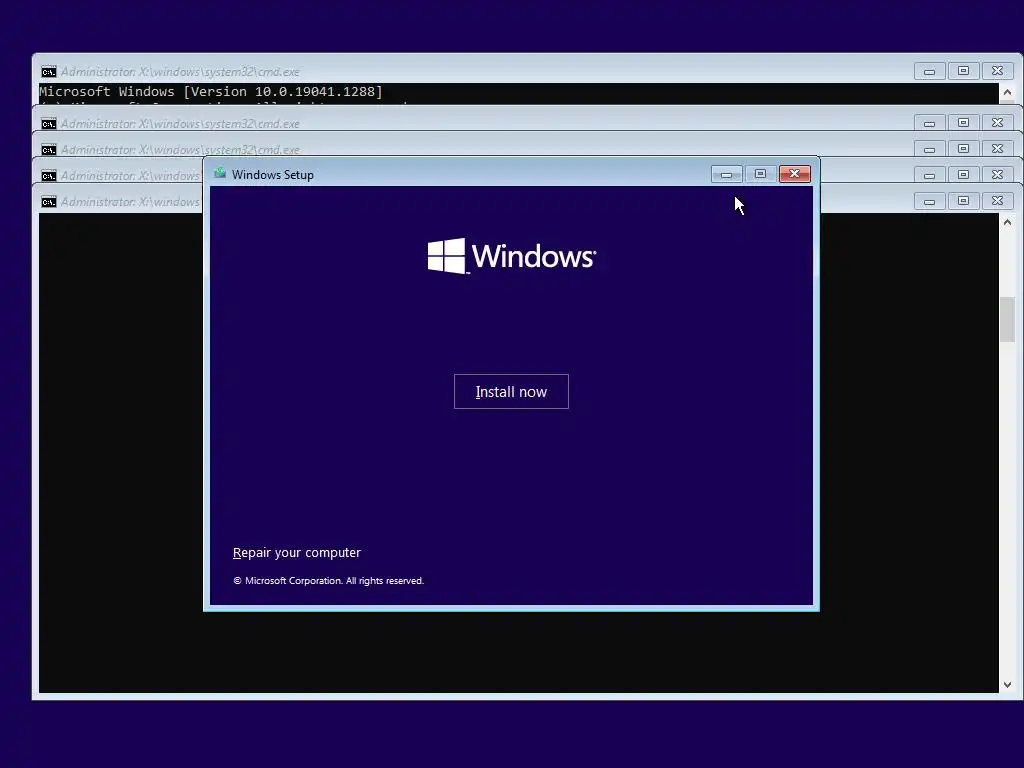Click scrollbar thumb of frontmost cmd window
The image size is (1024, 768).
(1007, 320)
